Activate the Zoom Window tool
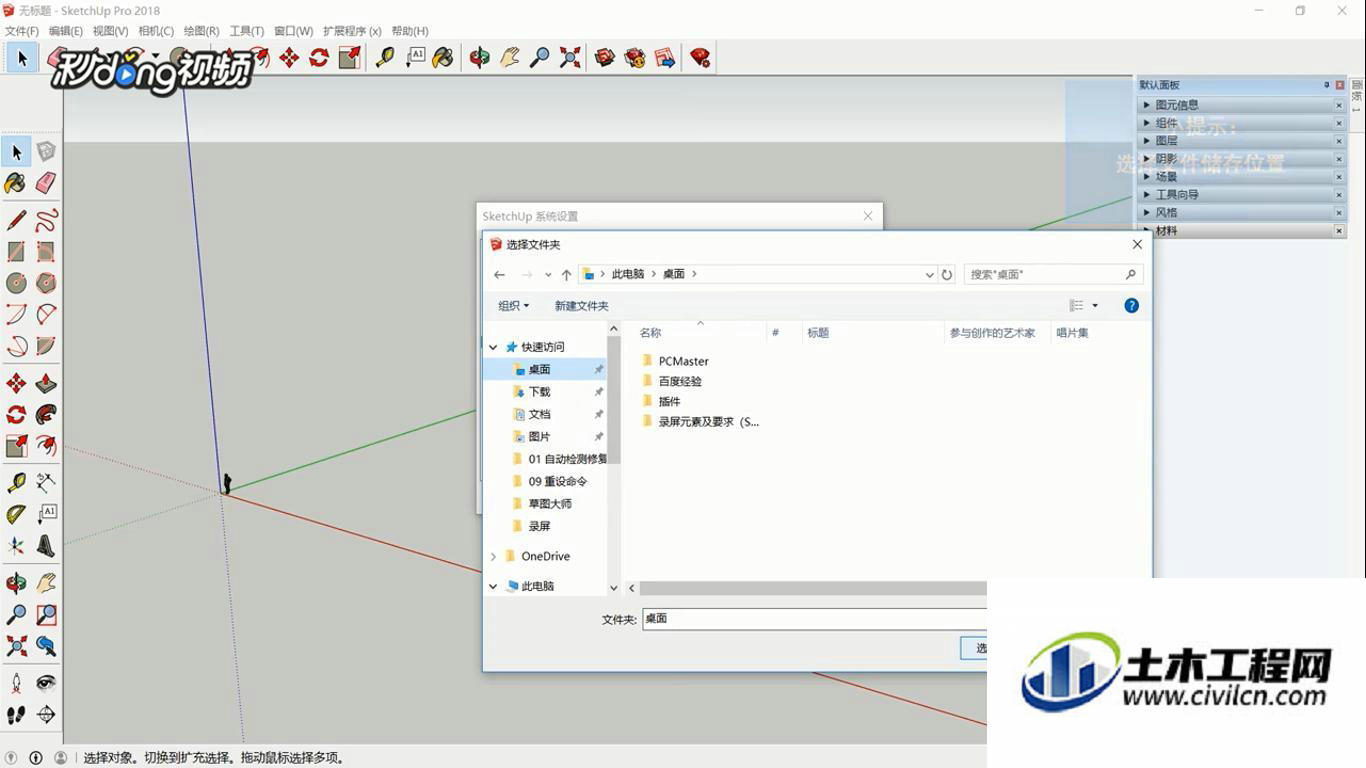The image size is (1366, 768). (x=46, y=615)
